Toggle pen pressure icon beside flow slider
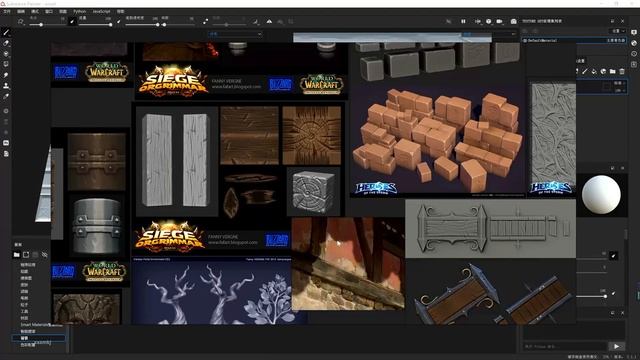 pyautogui.click(x=119, y=21)
